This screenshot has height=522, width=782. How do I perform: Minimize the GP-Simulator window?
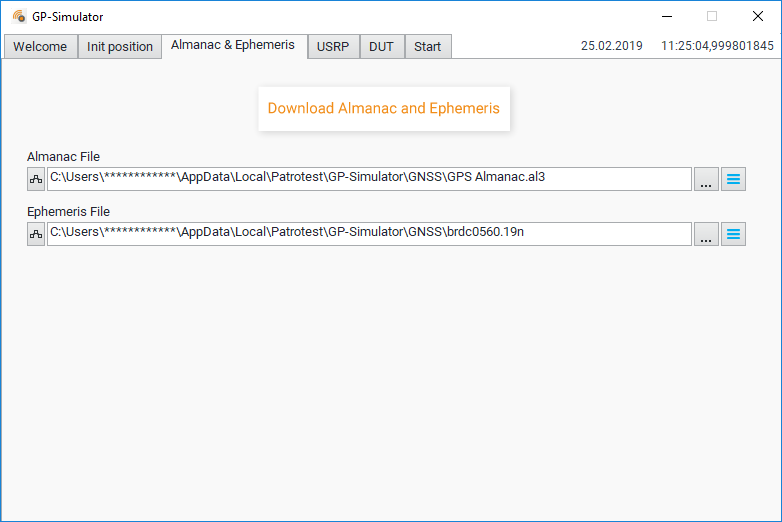pyautogui.click(x=667, y=16)
